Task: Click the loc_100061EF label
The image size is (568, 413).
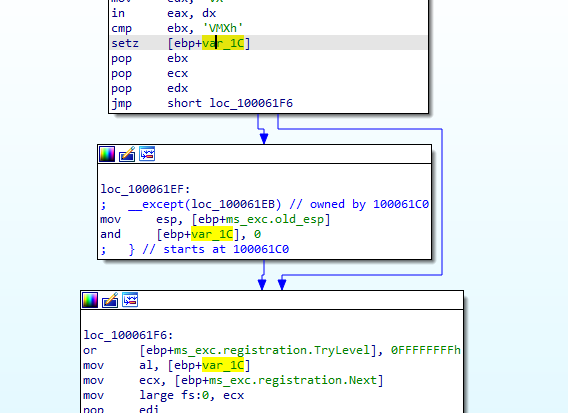Action: tap(145, 189)
